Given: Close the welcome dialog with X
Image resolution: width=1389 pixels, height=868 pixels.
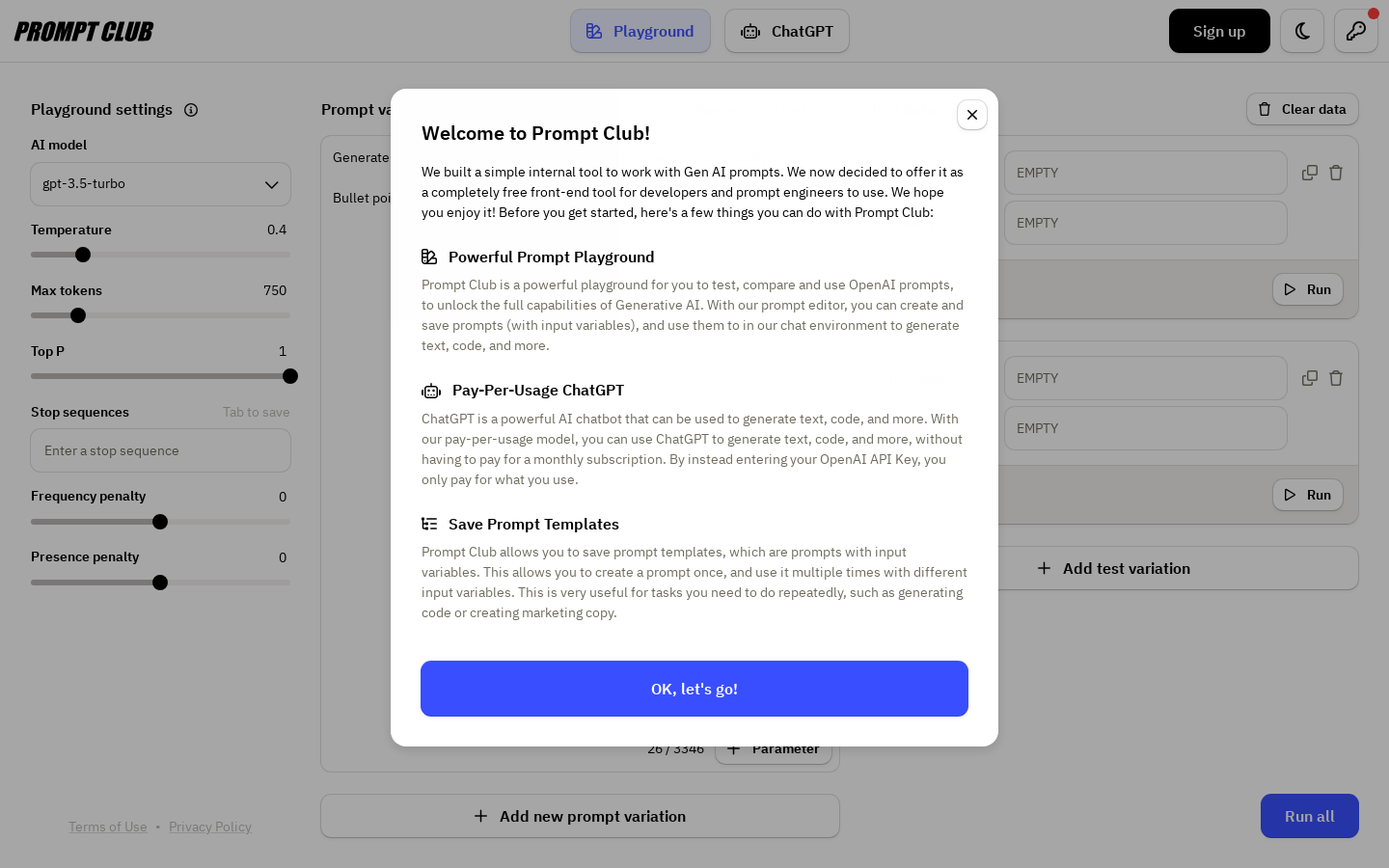Looking at the screenshot, I should coord(972,115).
